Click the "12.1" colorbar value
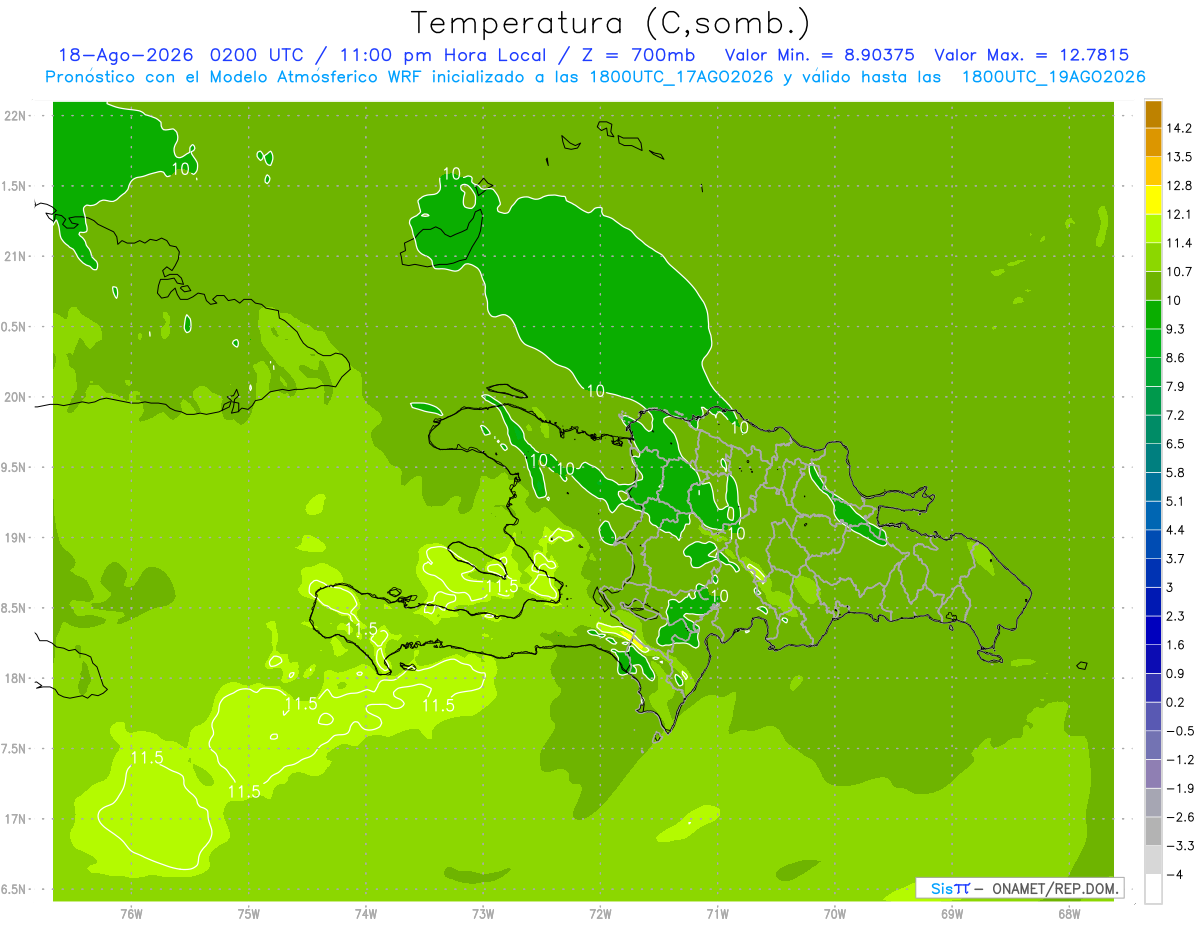 tap(1179, 214)
